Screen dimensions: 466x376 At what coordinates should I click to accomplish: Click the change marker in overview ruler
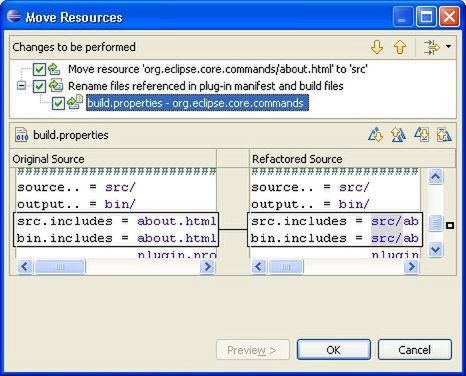point(450,226)
